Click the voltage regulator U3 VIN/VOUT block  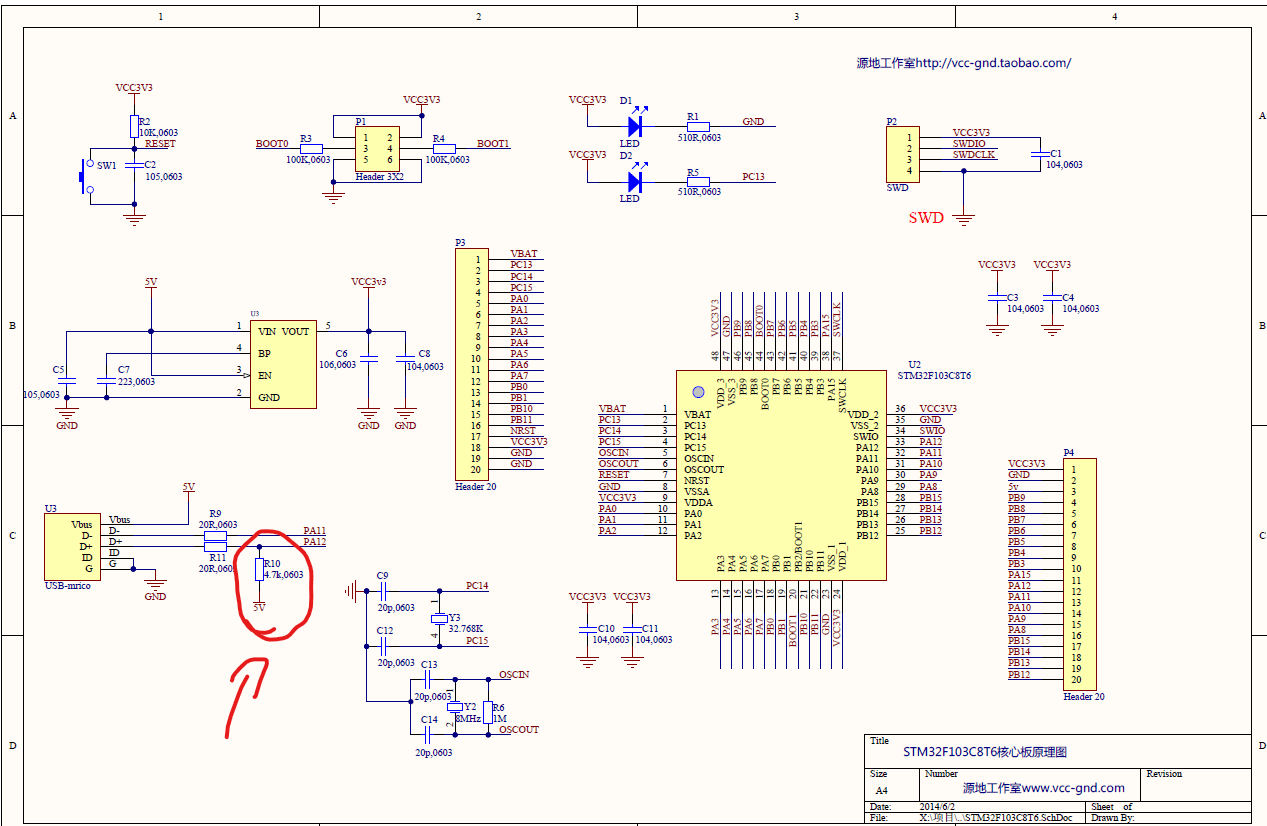coord(283,365)
